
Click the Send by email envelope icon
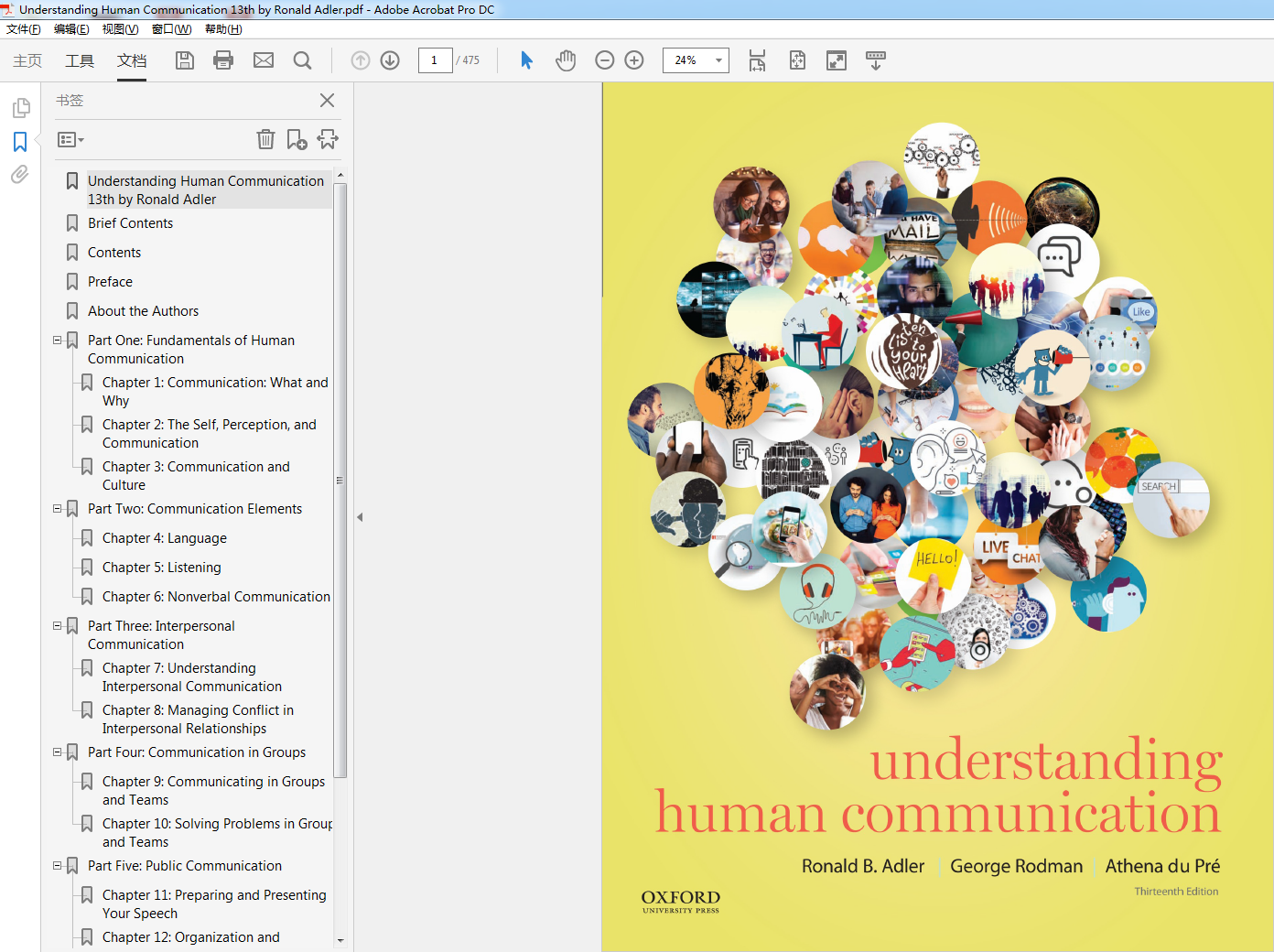pos(264,60)
